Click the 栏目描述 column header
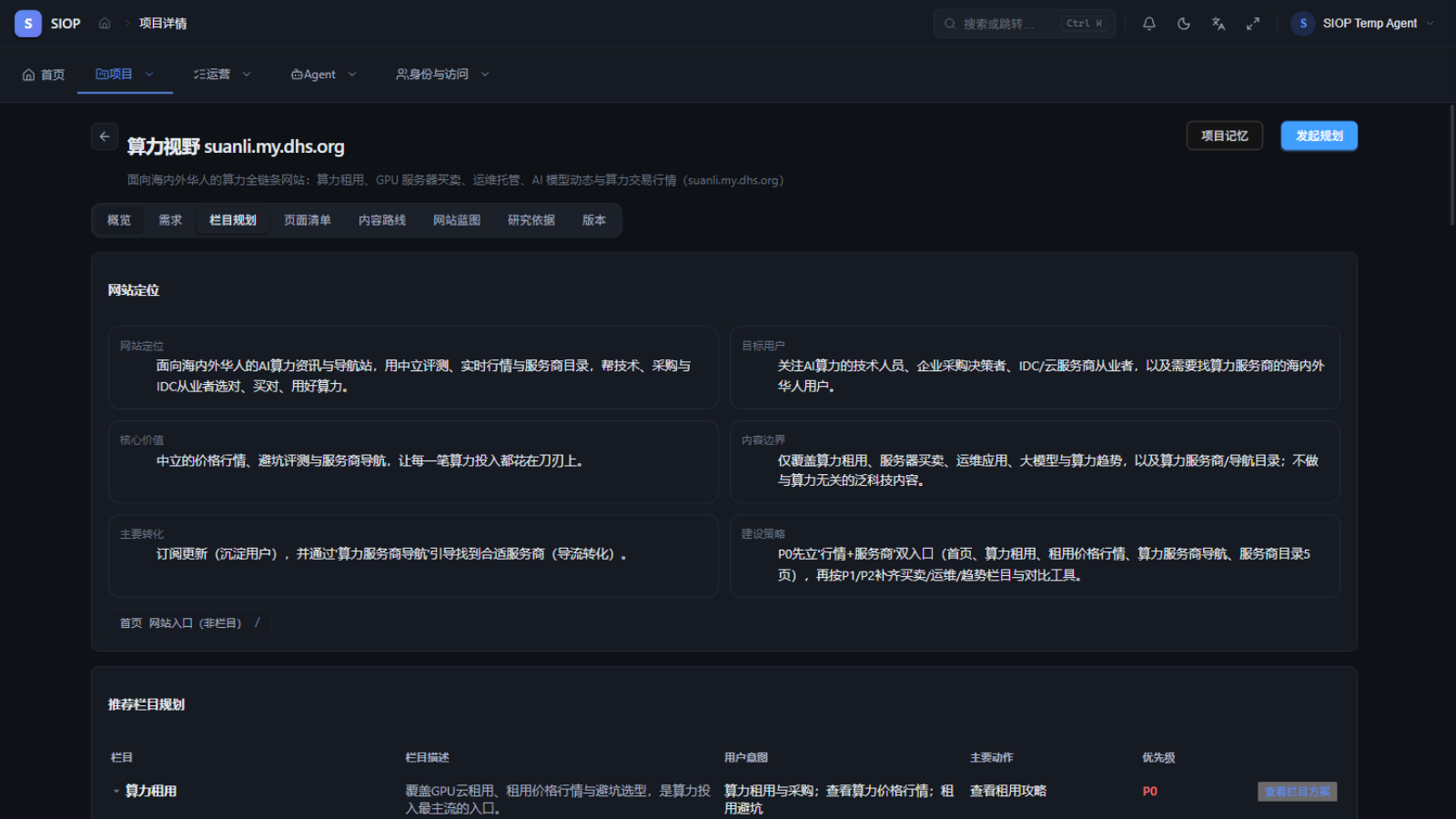Screen dimensions: 1456x819 tap(428, 758)
